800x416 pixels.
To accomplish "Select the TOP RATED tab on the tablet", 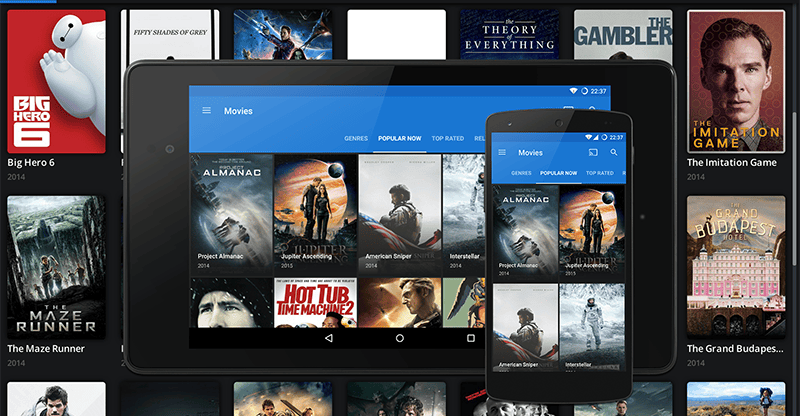I will (447, 138).
